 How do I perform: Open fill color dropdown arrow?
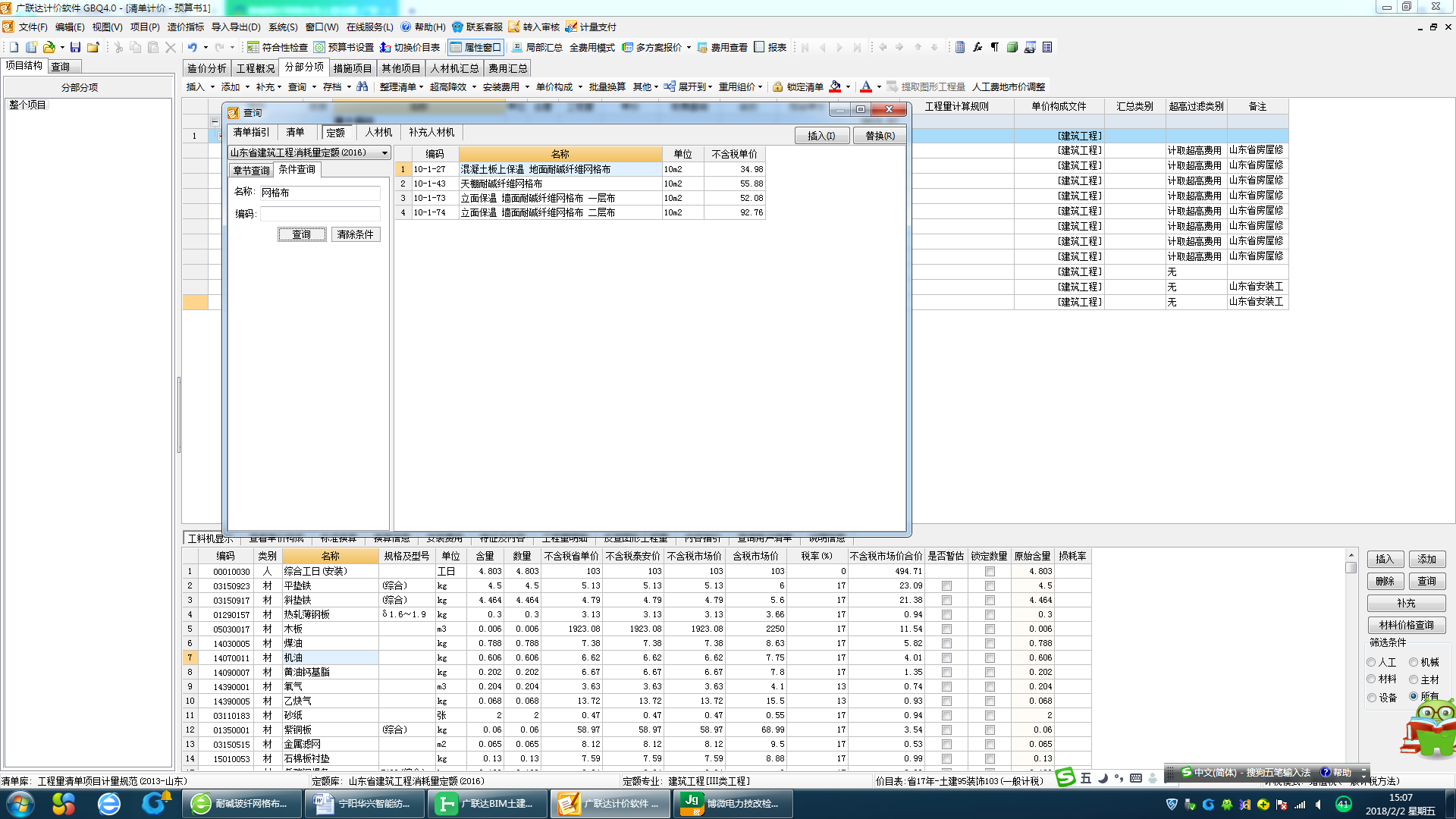[x=848, y=87]
